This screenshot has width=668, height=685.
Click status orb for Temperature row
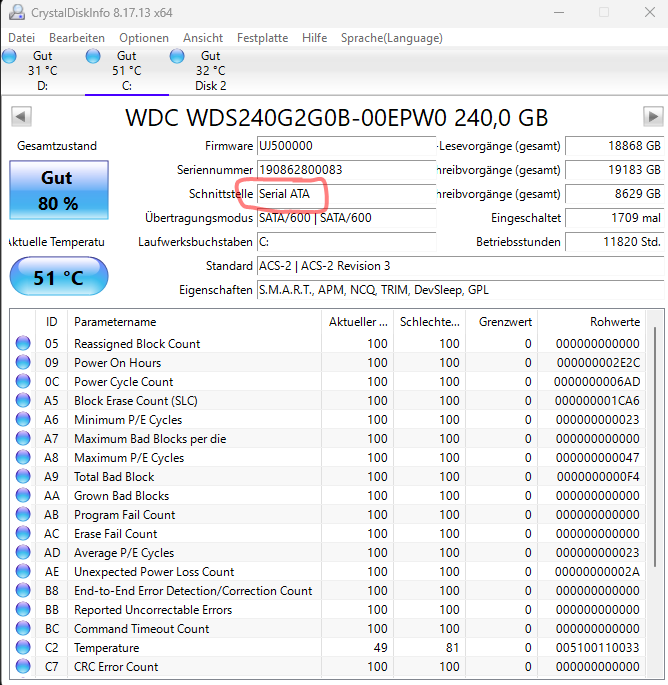click(x=23, y=647)
